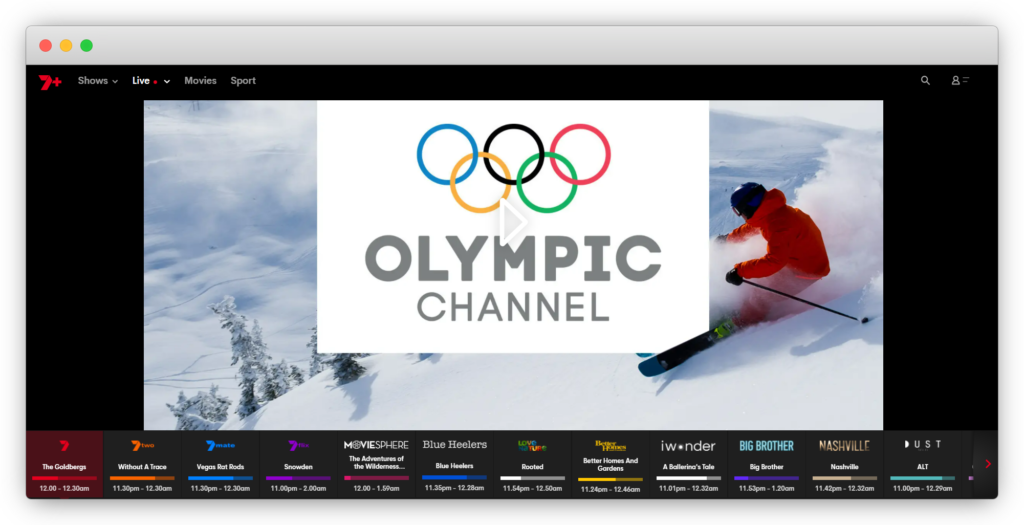Open the 7plus home logo

50,82
